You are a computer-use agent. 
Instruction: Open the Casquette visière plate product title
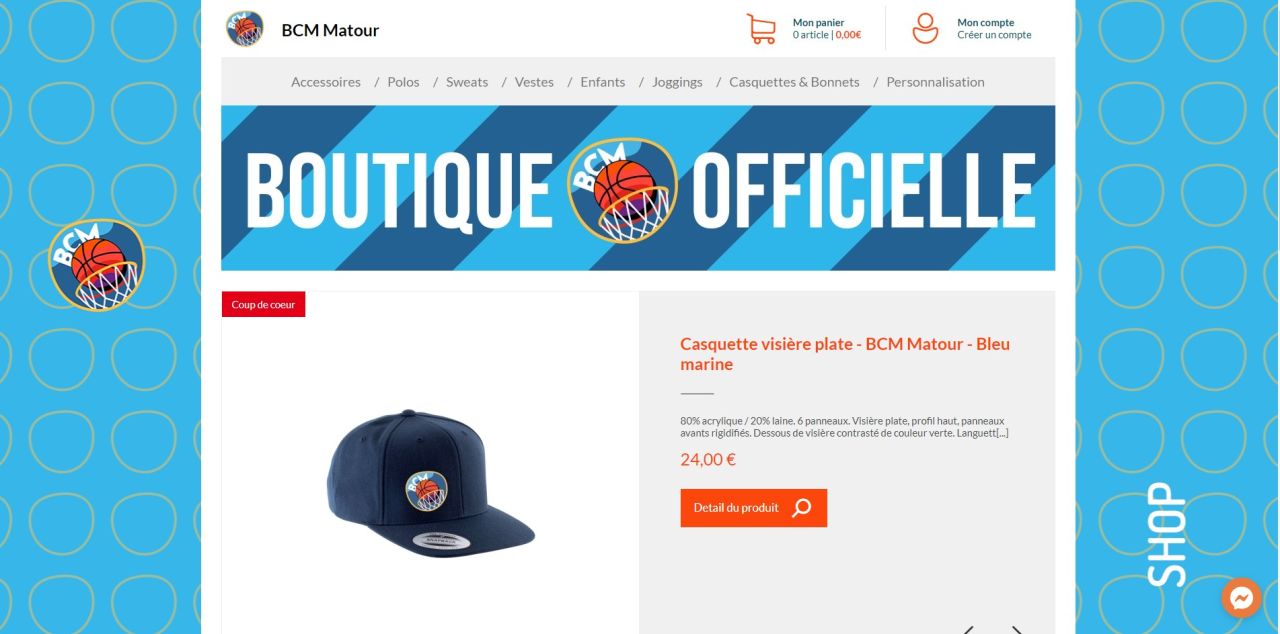(845, 354)
